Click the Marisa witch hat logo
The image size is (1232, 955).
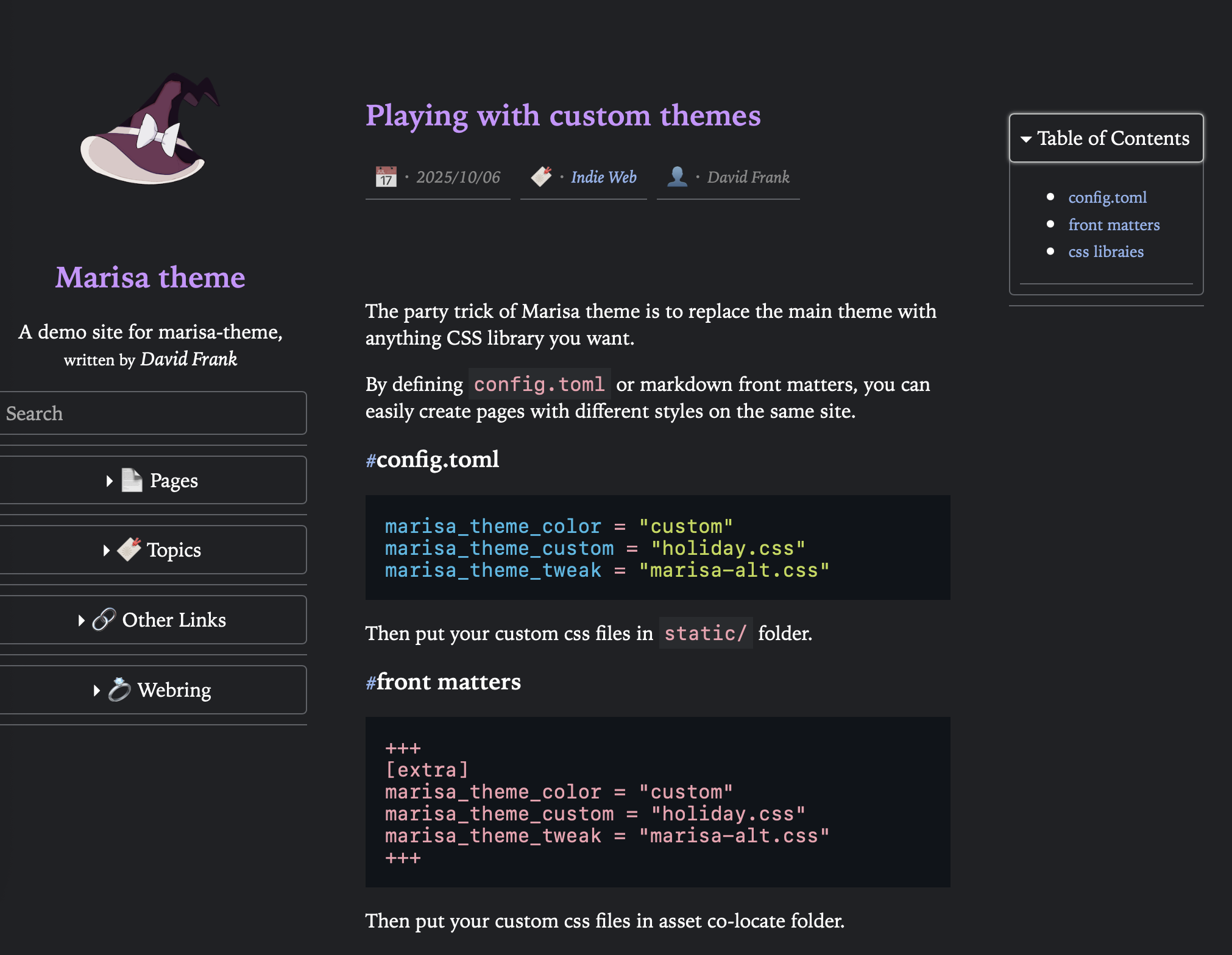pyautogui.click(x=150, y=130)
